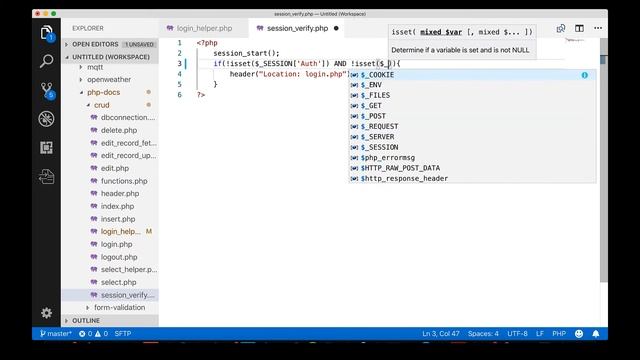Open the SFTP remote explorer icon
The image size is (640, 360).
[47, 177]
